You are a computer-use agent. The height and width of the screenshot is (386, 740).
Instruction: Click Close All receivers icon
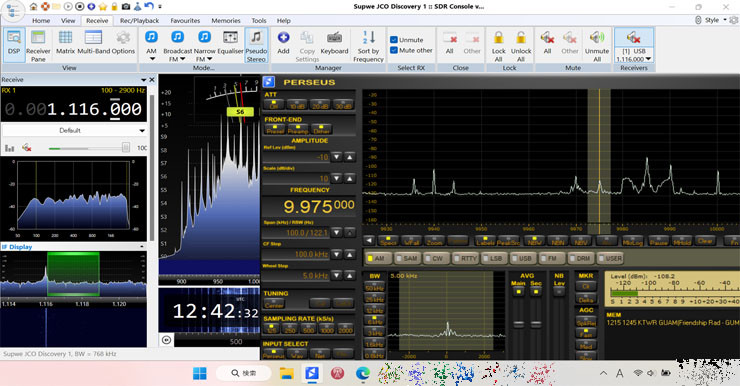click(x=449, y=42)
